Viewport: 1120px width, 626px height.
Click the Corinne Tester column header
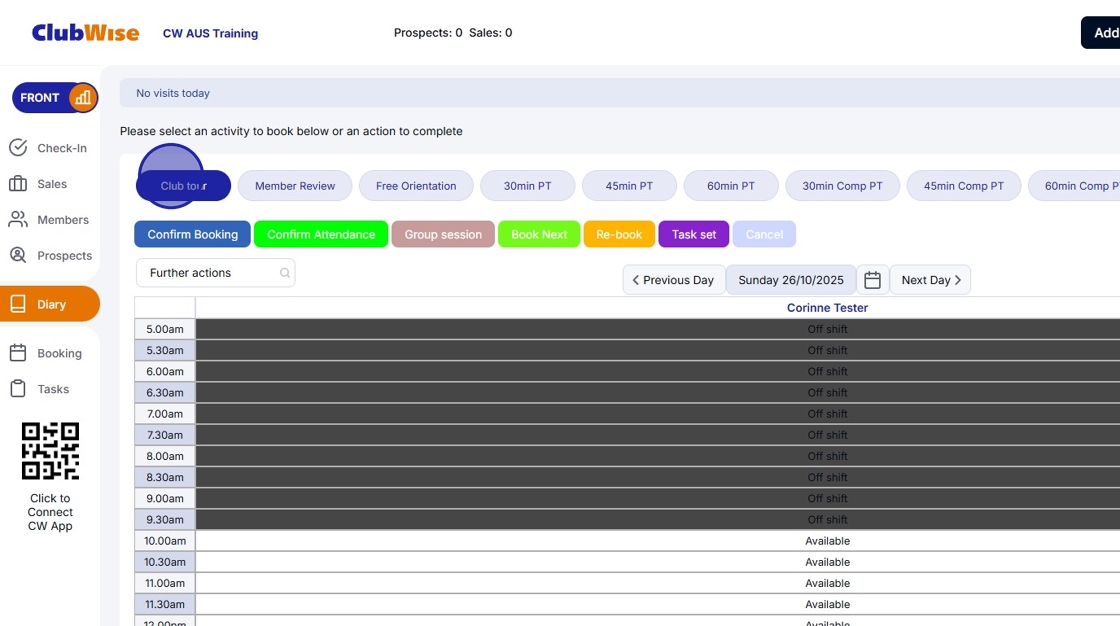[x=827, y=308]
